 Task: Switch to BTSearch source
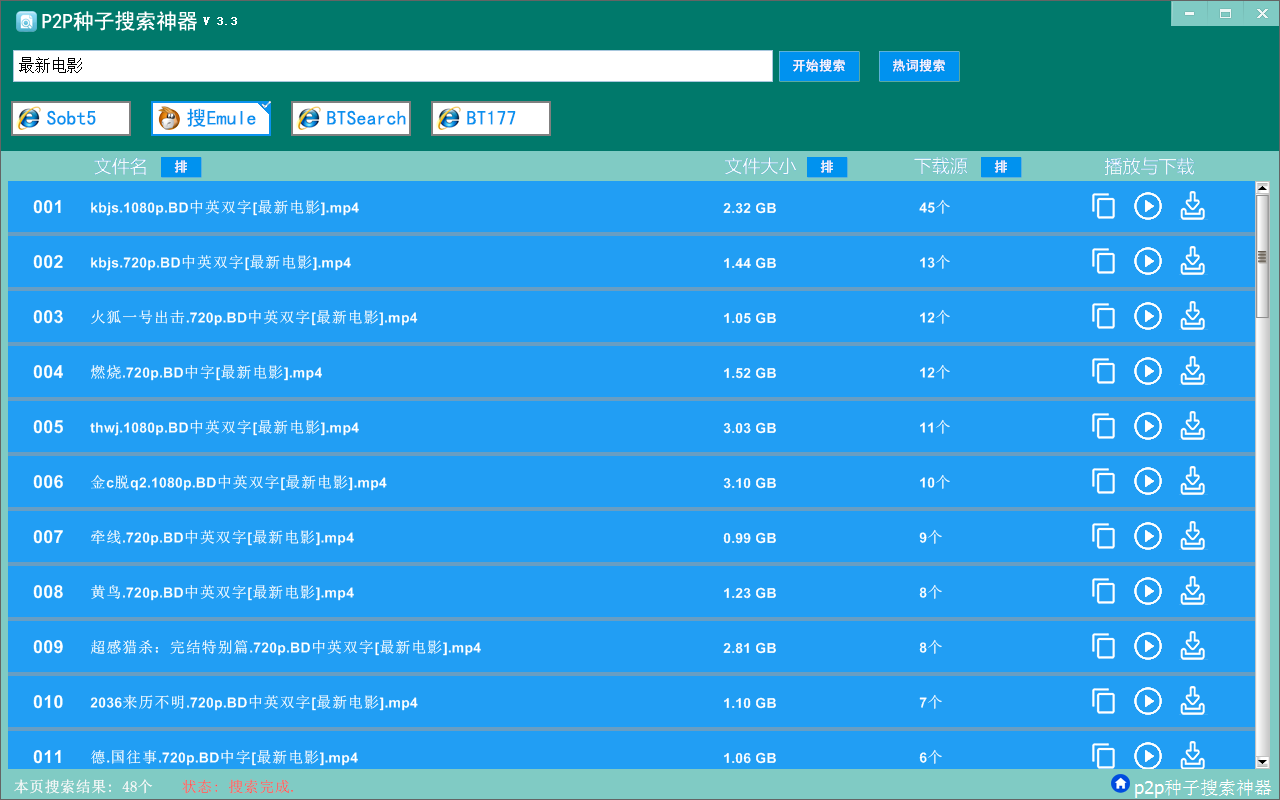351,118
